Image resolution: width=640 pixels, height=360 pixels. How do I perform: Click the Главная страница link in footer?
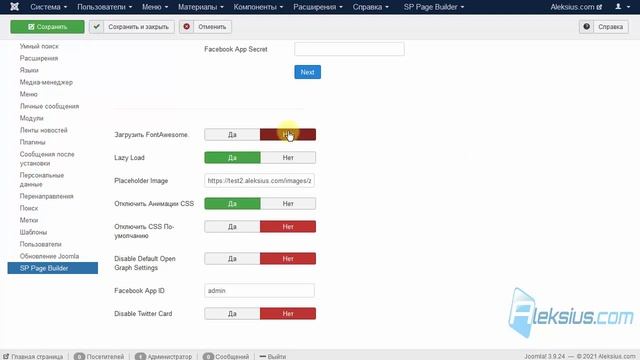click(33, 356)
